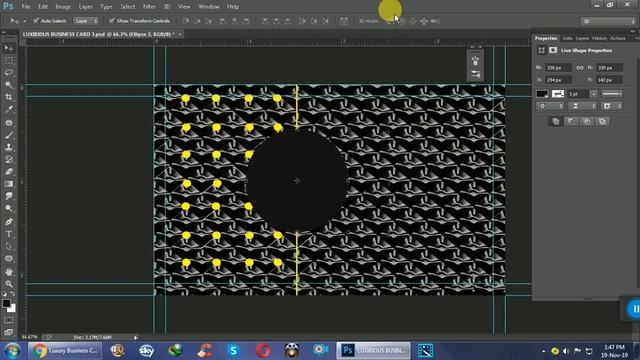Click the Combine Shapes path operation icon
The height and width of the screenshot is (360, 640).
pyautogui.click(x=556, y=121)
